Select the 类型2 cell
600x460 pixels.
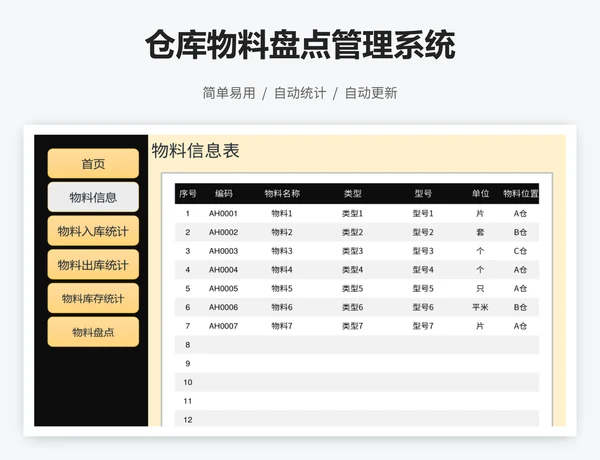click(352, 232)
